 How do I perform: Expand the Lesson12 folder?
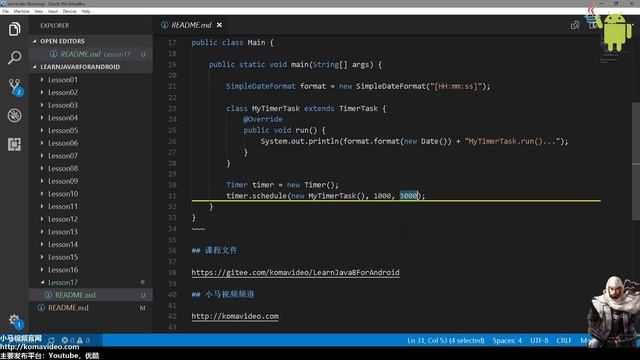coord(91,219)
